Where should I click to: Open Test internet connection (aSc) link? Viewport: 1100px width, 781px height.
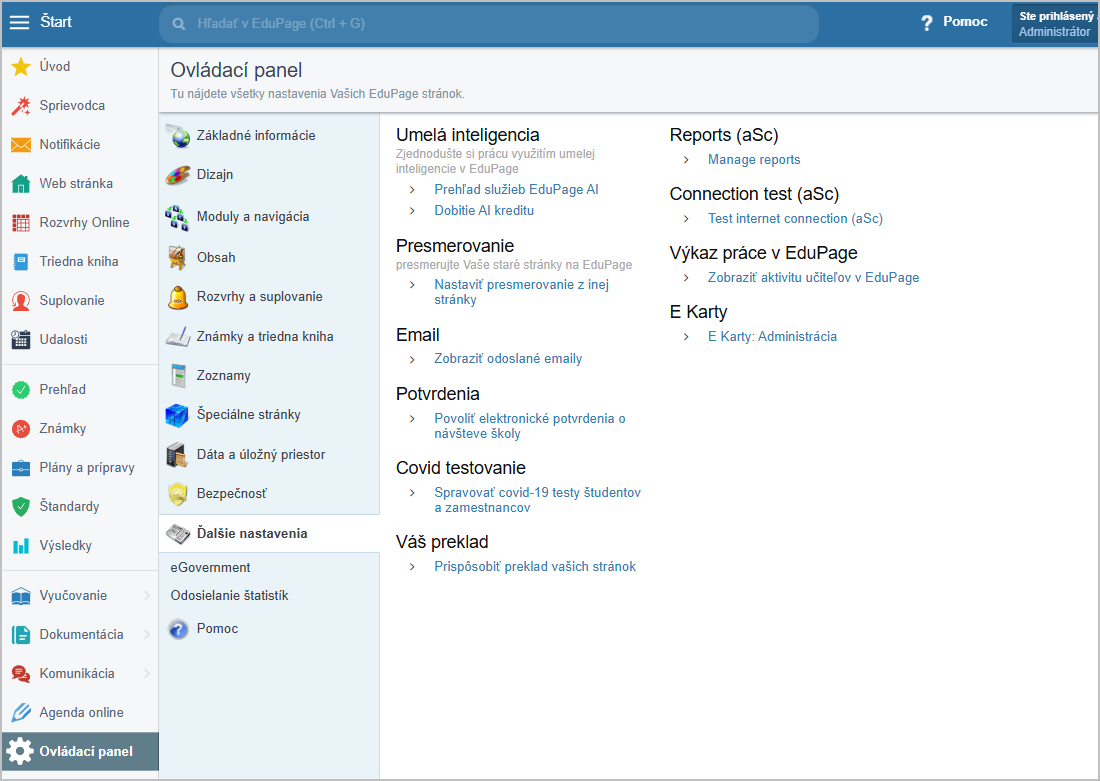[795, 218]
